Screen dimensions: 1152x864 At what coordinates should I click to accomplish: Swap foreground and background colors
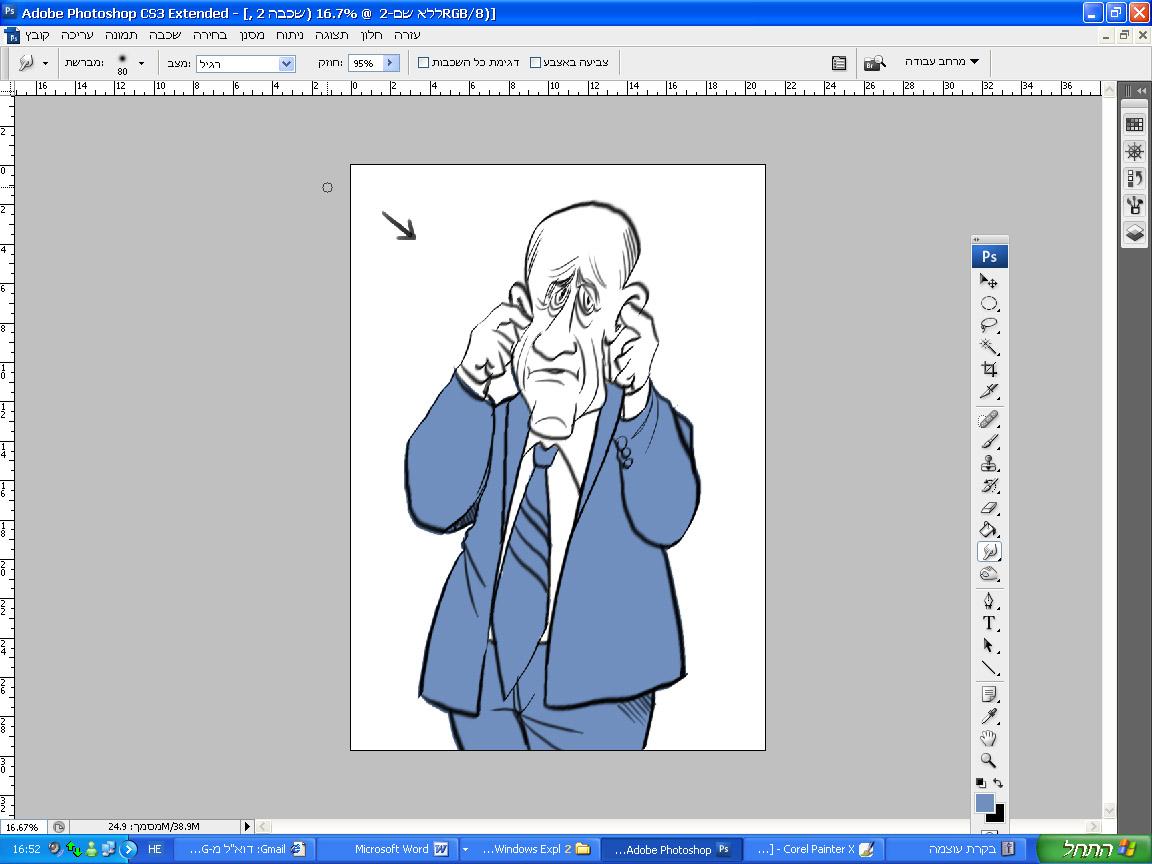click(998, 783)
